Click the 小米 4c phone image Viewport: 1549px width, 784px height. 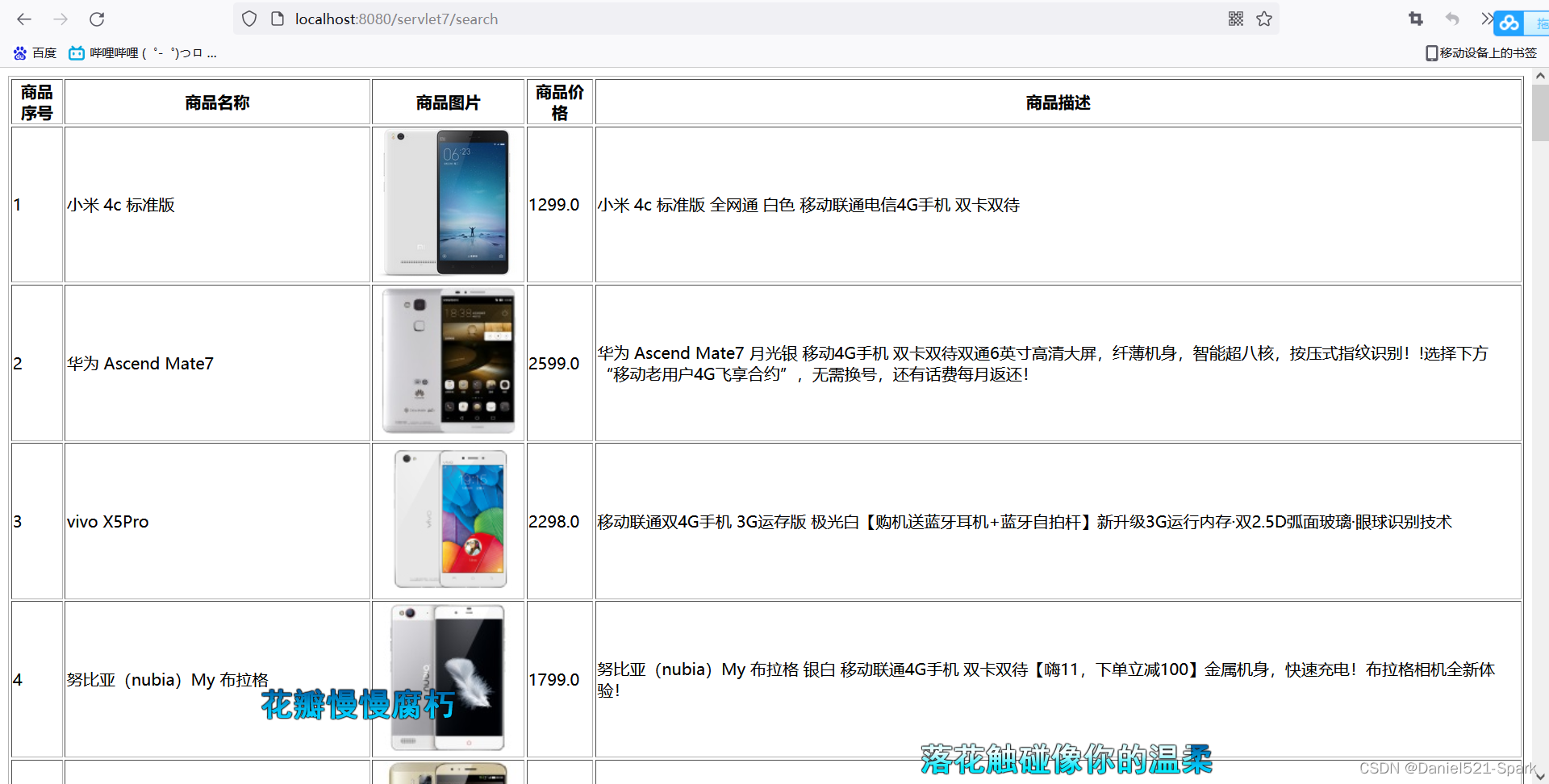447,202
